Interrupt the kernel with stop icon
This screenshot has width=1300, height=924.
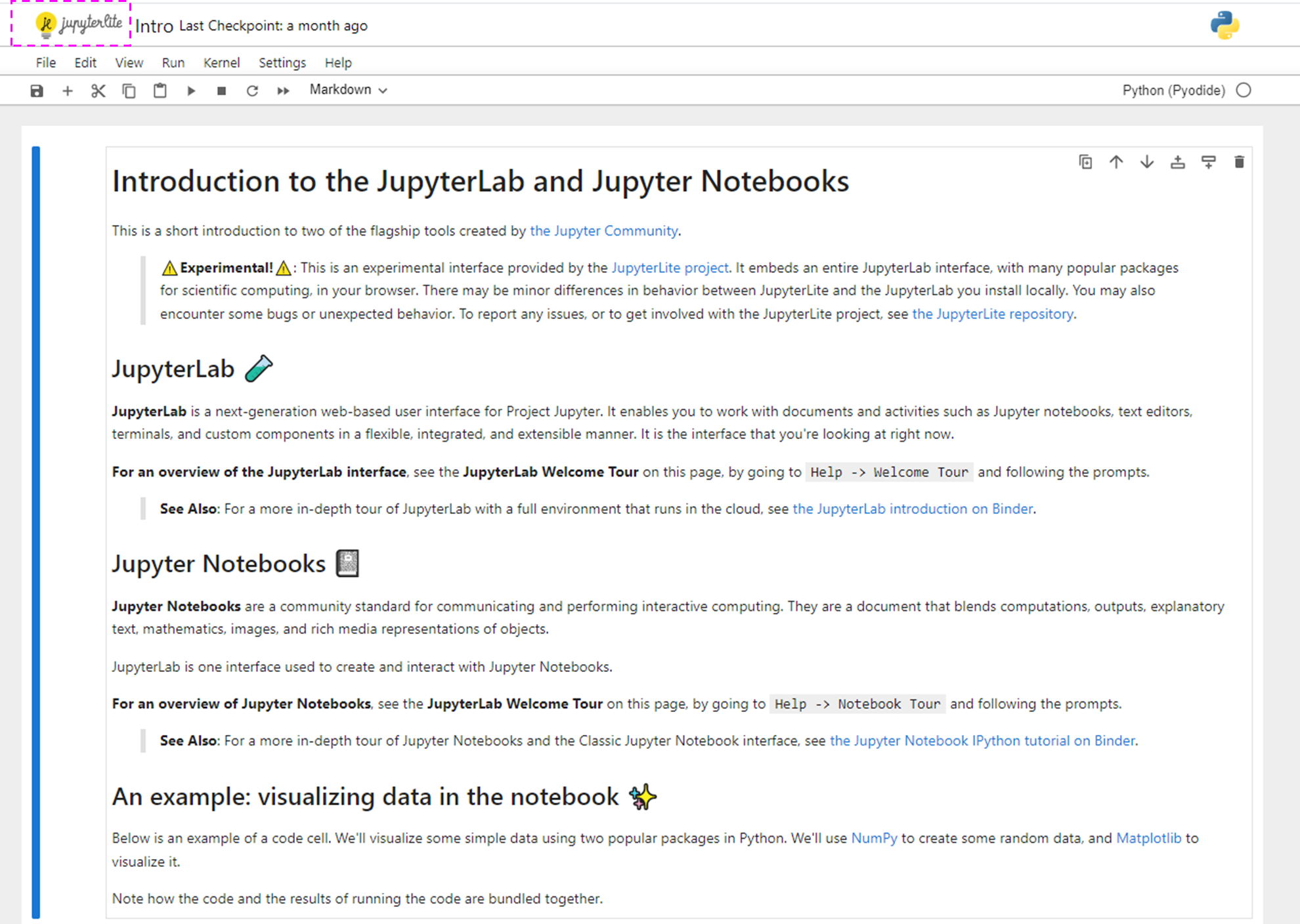pyautogui.click(x=221, y=91)
